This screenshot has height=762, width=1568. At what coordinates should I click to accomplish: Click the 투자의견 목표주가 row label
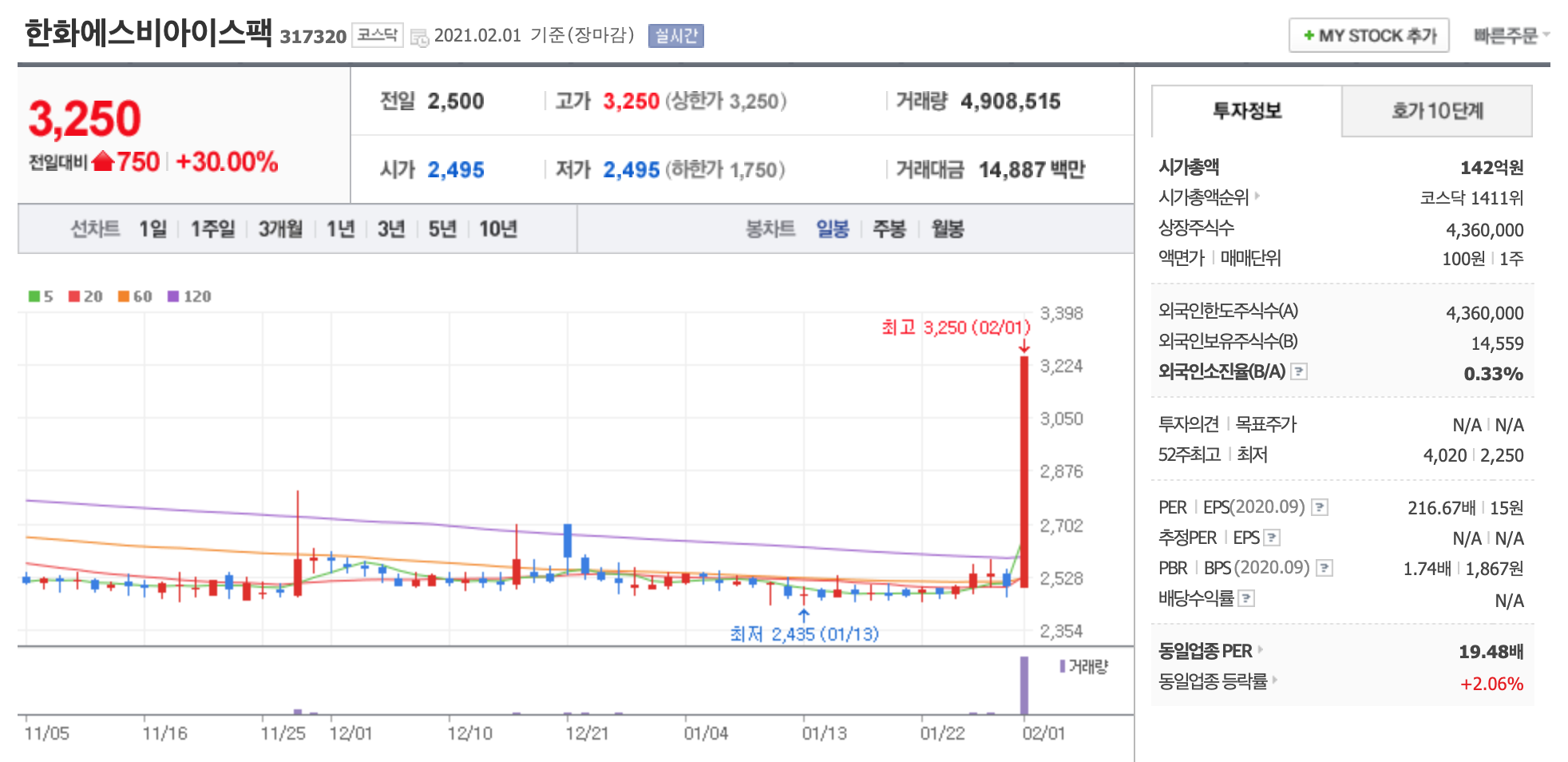pyautogui.click(x=1228, y=424)
